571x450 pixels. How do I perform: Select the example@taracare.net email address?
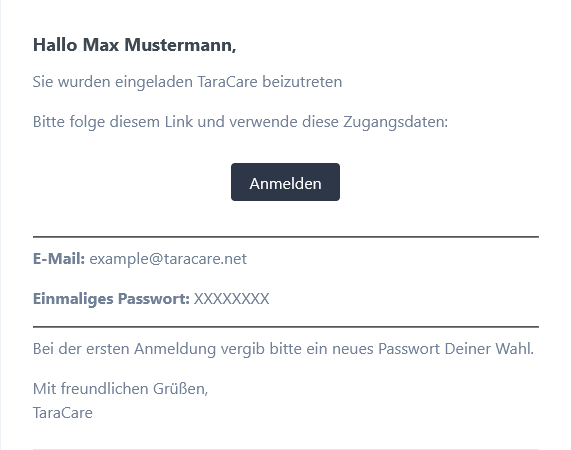[168, 259]
